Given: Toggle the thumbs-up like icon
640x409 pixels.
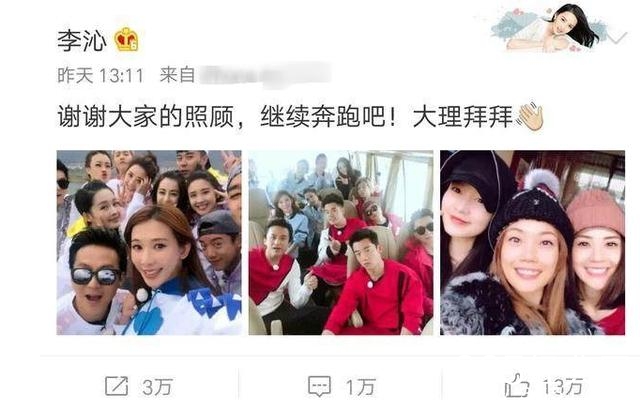Looking at the screenshot, I should pyautogui.click(x=517, y=385).
